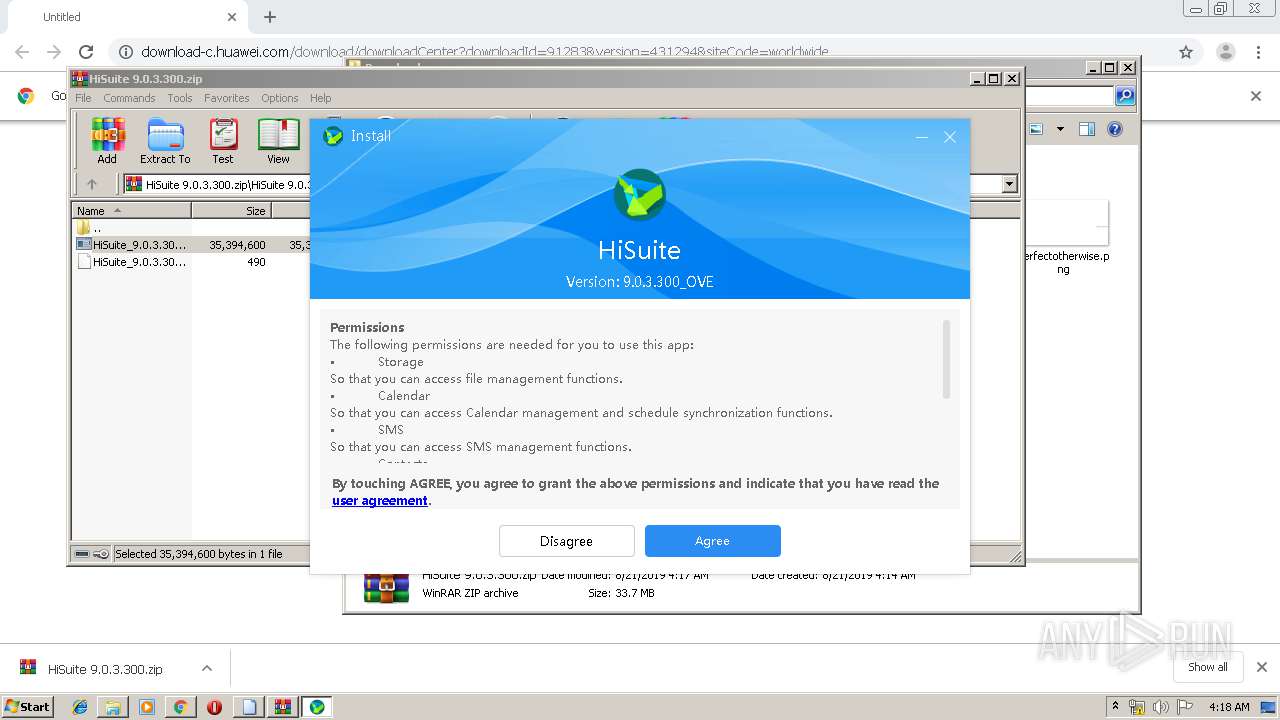The image size is (1280, 720).
Task: Open WinRAR File menu
Action: click(83, 98)
